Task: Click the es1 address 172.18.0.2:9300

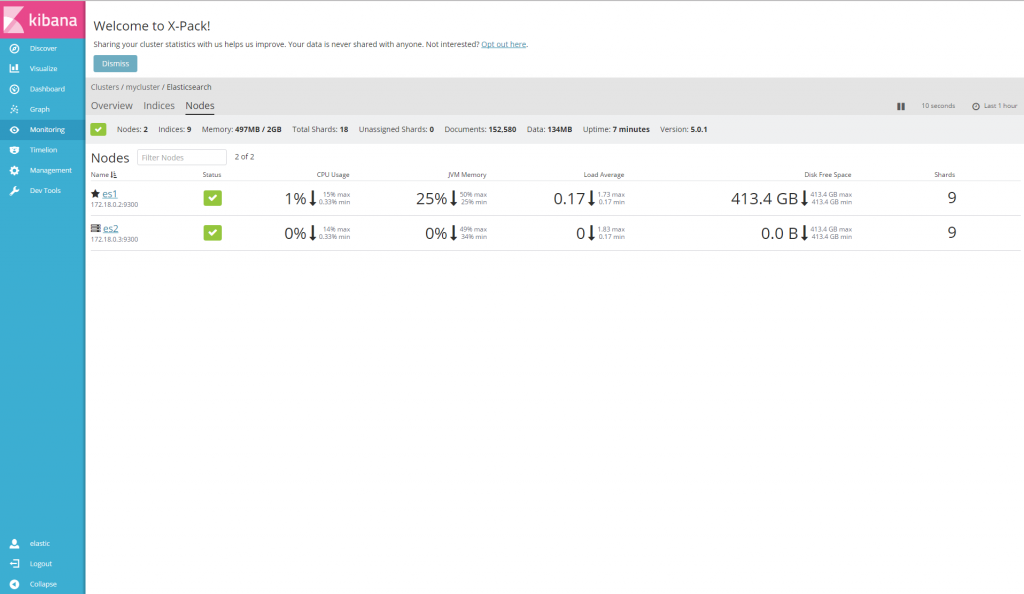Action: click(114, 204)
